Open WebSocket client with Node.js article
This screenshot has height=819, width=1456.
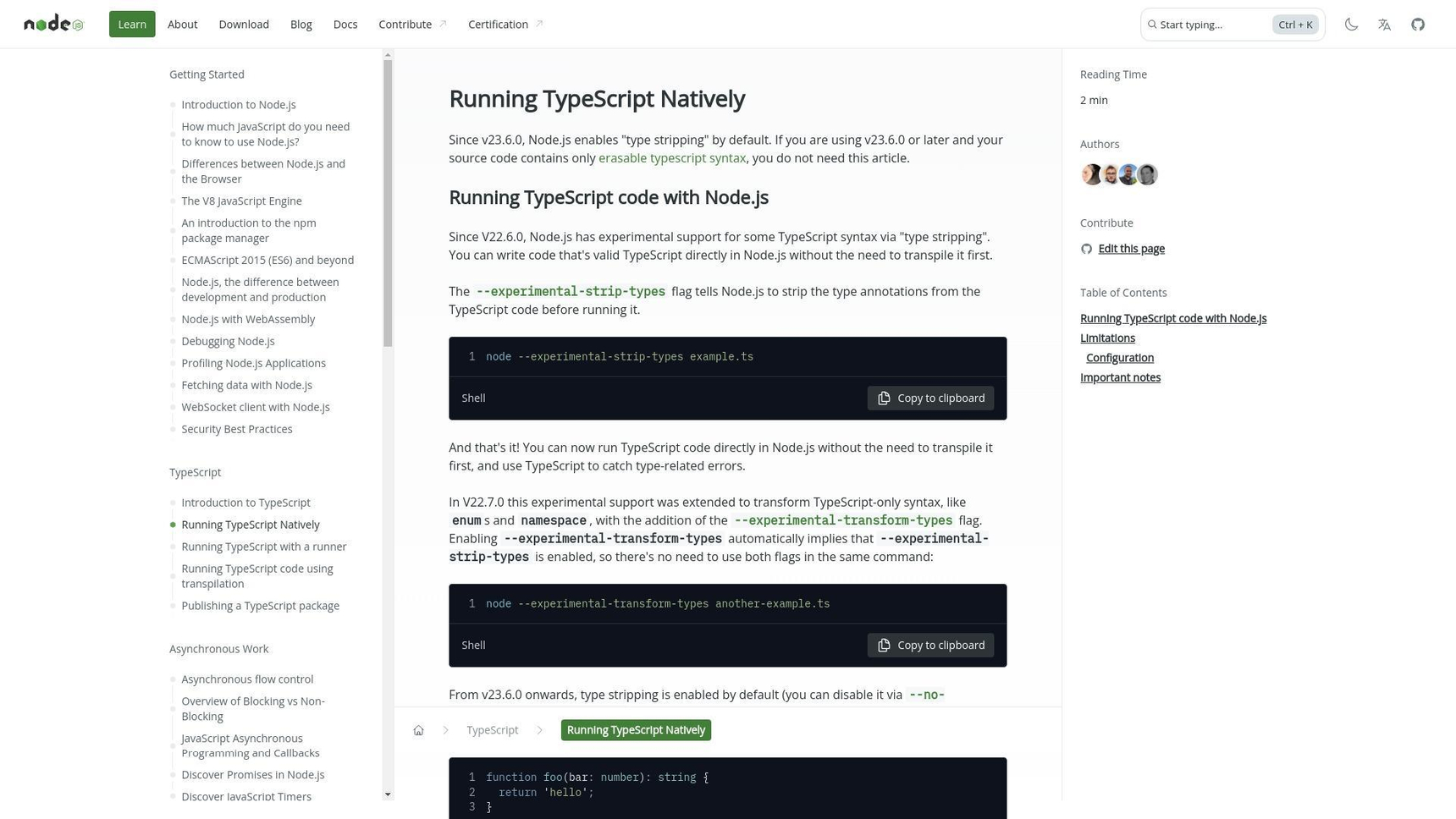coord(256,408)
